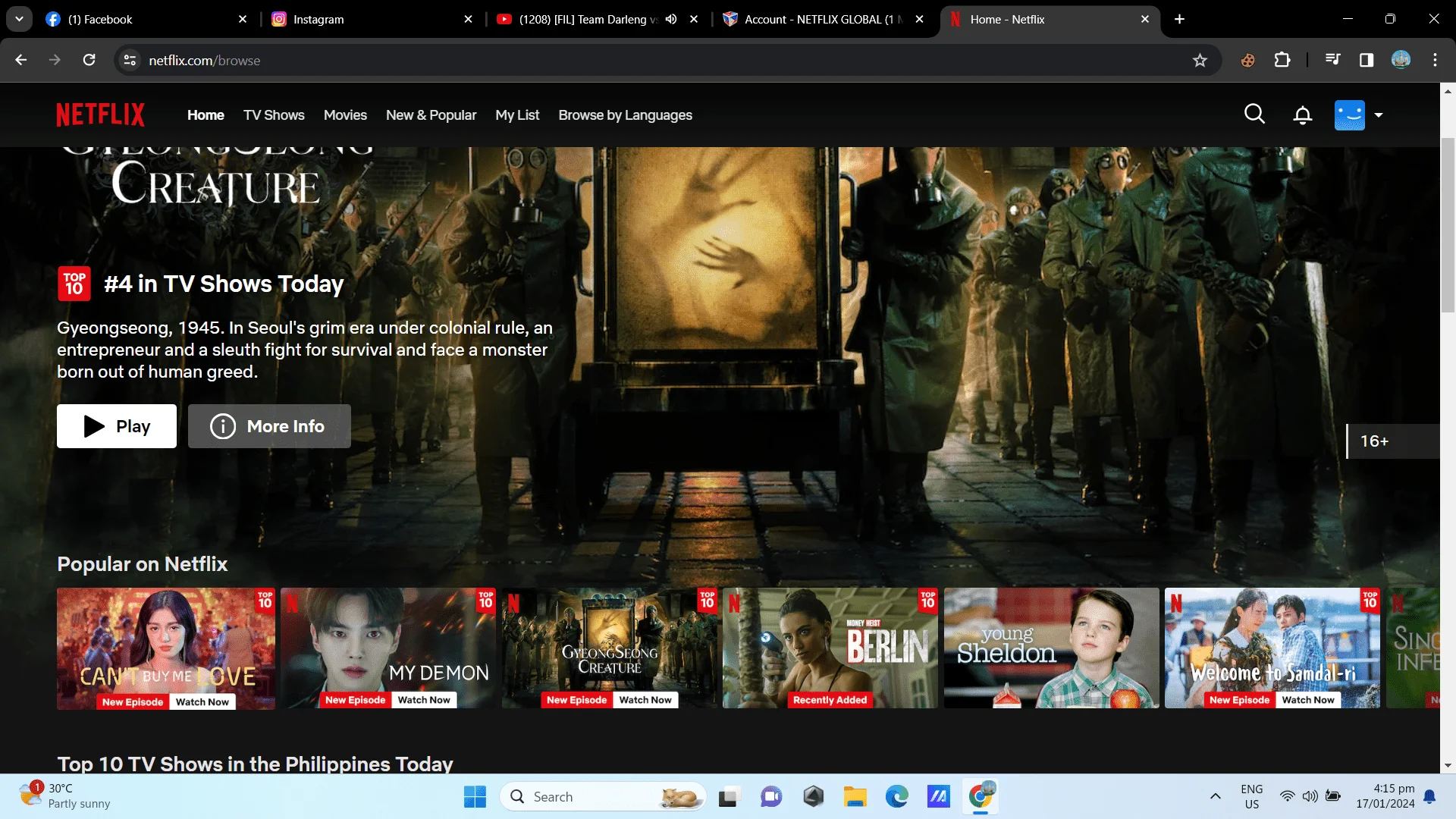Image resolution: width=1456 pixels, height=819 pixels.
Task: Show hidden system tray icons
Action: (x=1215, y=796)
